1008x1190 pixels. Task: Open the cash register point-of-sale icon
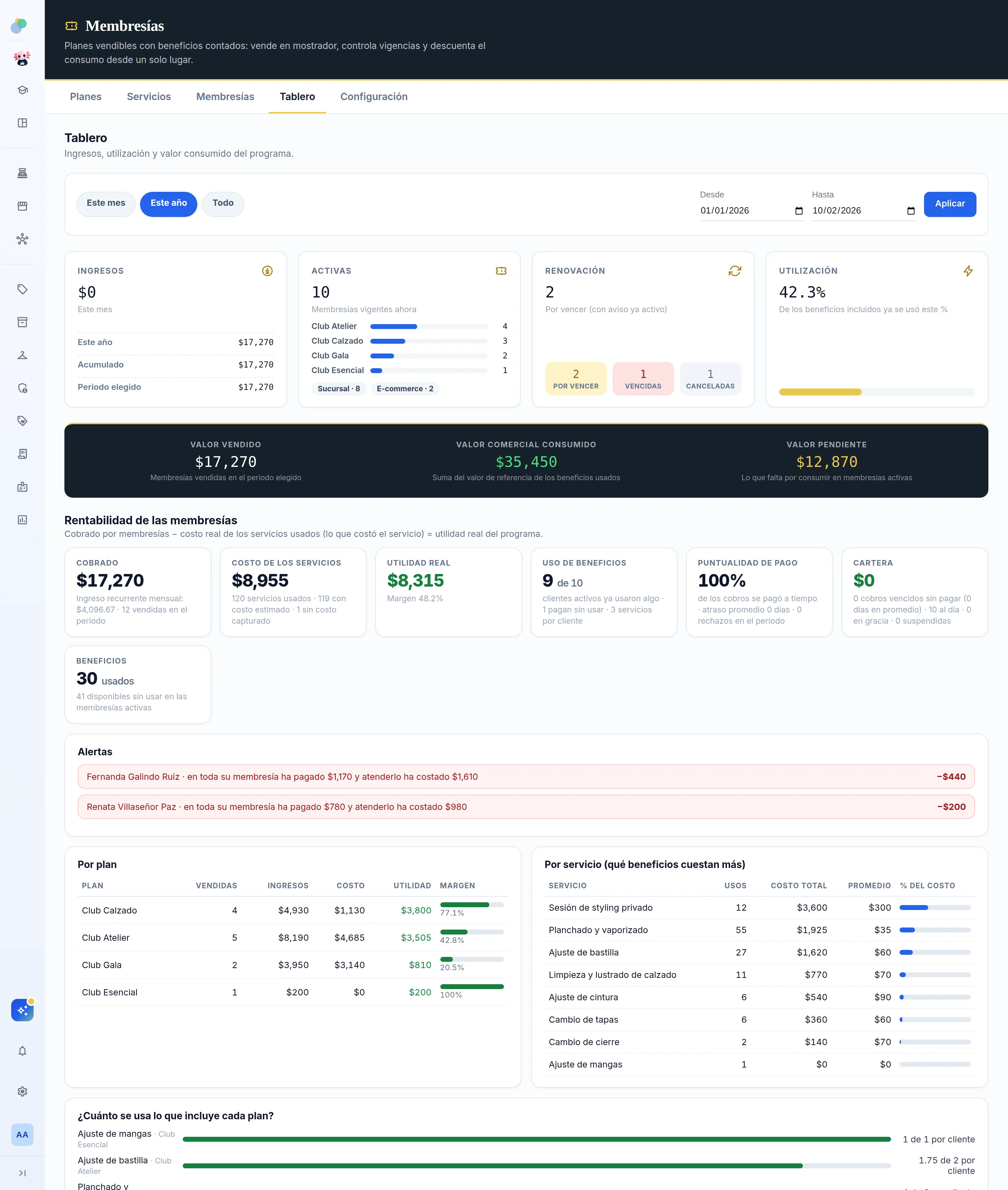point(22,173)
